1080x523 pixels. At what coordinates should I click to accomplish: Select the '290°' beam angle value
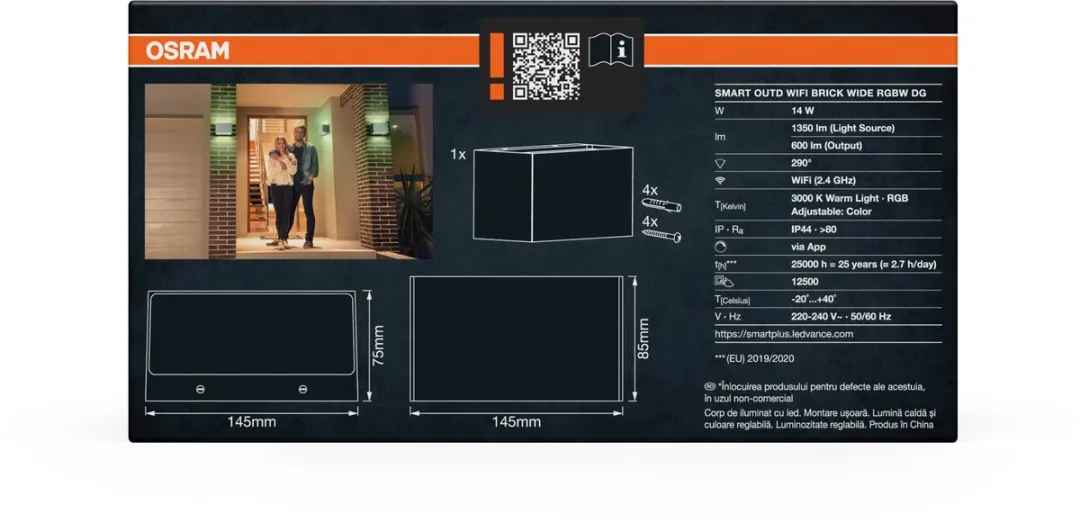(802, 163)
